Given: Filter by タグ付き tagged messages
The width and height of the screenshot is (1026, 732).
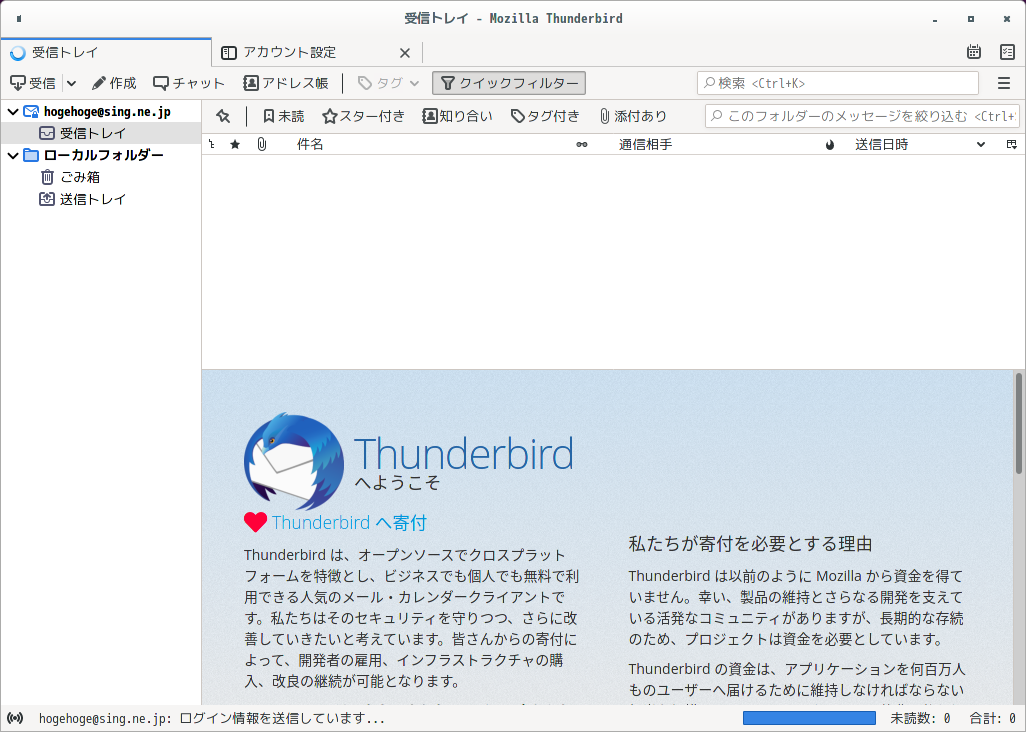Looking at the screenshot, I should pyautogui.click(x=545, y=116).
